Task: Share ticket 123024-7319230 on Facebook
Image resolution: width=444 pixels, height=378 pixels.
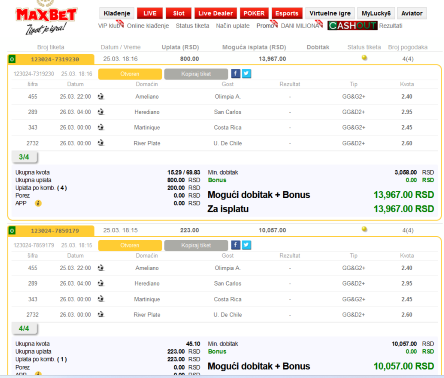Action: pyautogui.click(x=235, y=74)
